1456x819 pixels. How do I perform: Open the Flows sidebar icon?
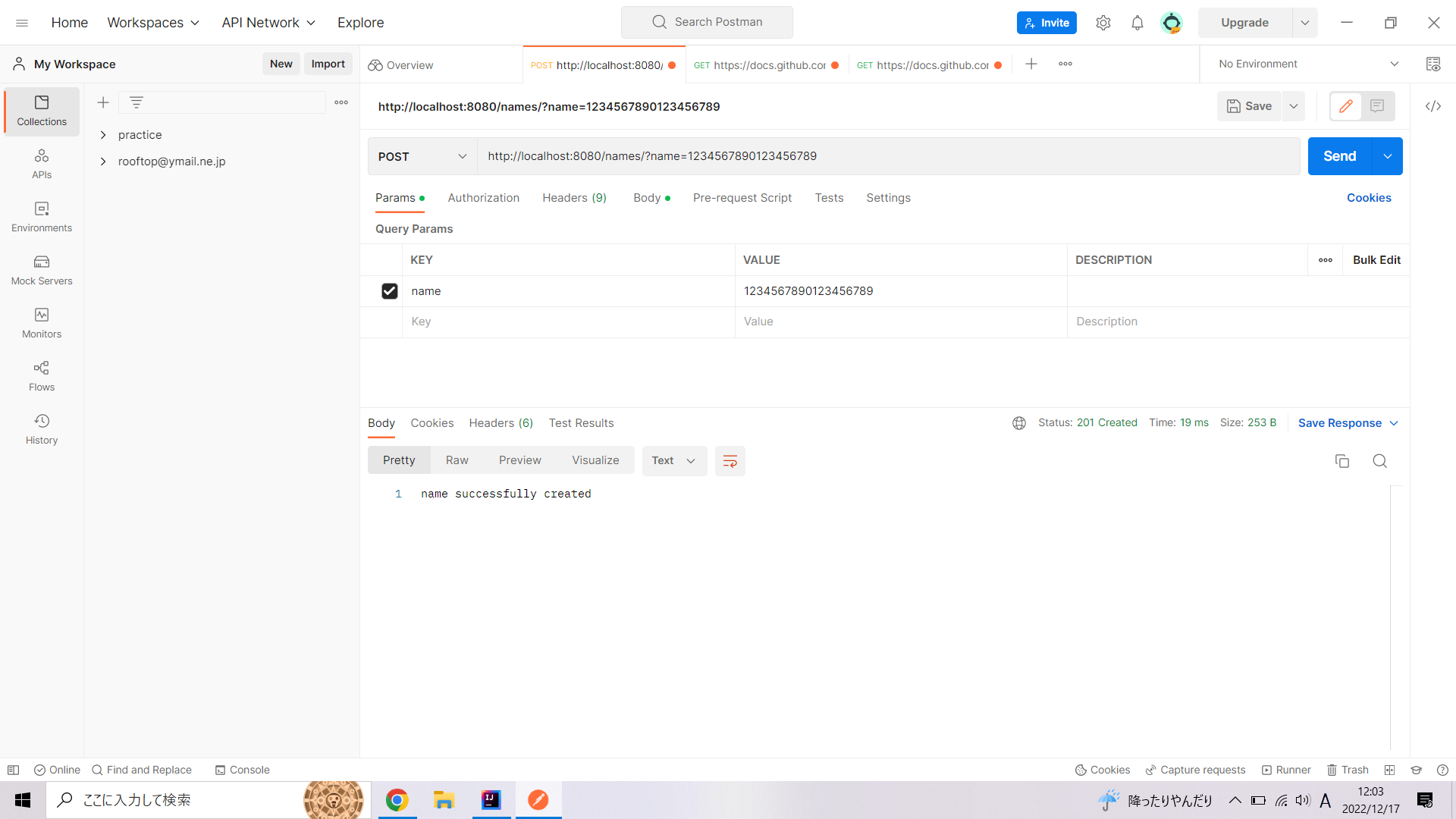[x=42, y=376]
